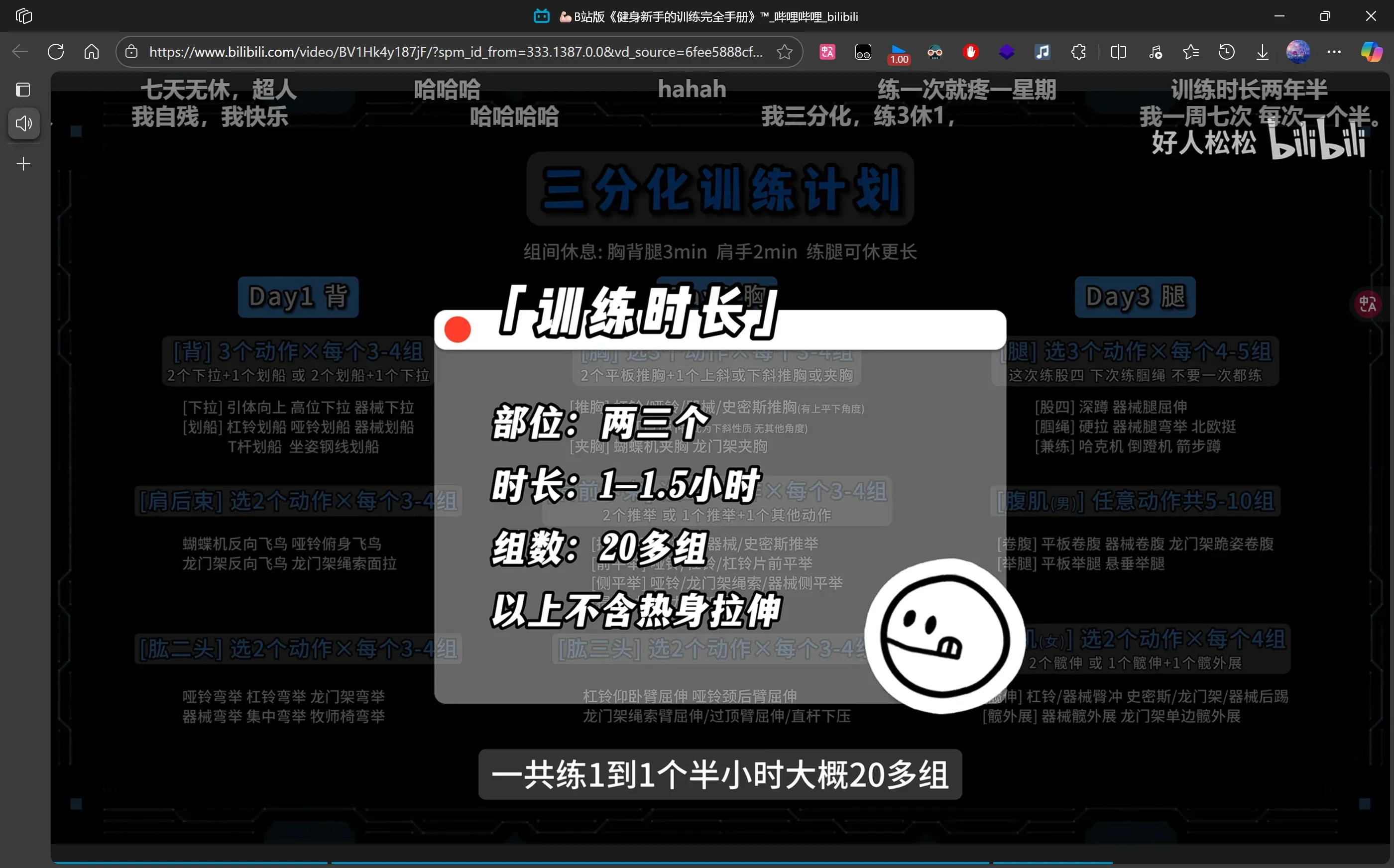Open the goggles-face extension icon
This screenshot has height=868, width=1394.
[x=934, y=52]
